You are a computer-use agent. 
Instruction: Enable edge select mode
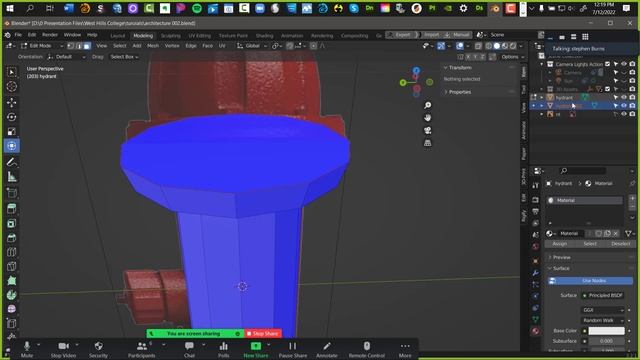coord(79,46)
